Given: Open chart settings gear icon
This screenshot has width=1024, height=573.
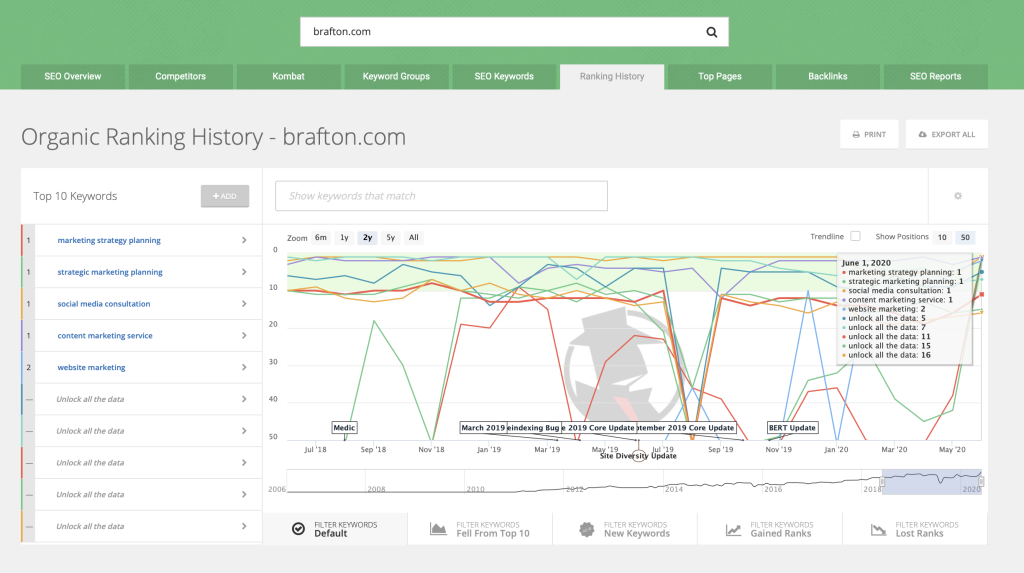Looking at the screenshot, I should [957, 196].
